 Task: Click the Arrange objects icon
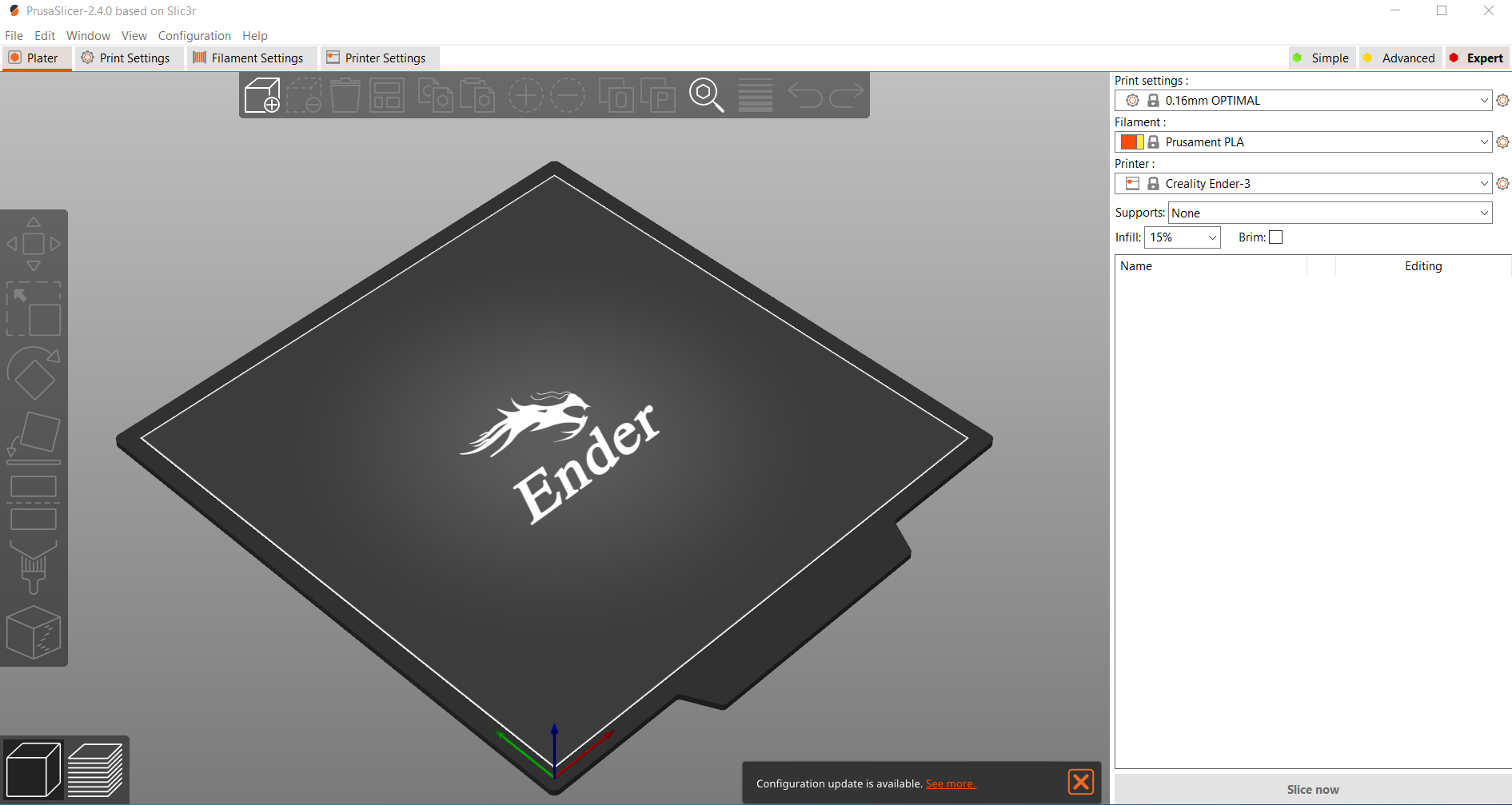click(x=387, y=95)
